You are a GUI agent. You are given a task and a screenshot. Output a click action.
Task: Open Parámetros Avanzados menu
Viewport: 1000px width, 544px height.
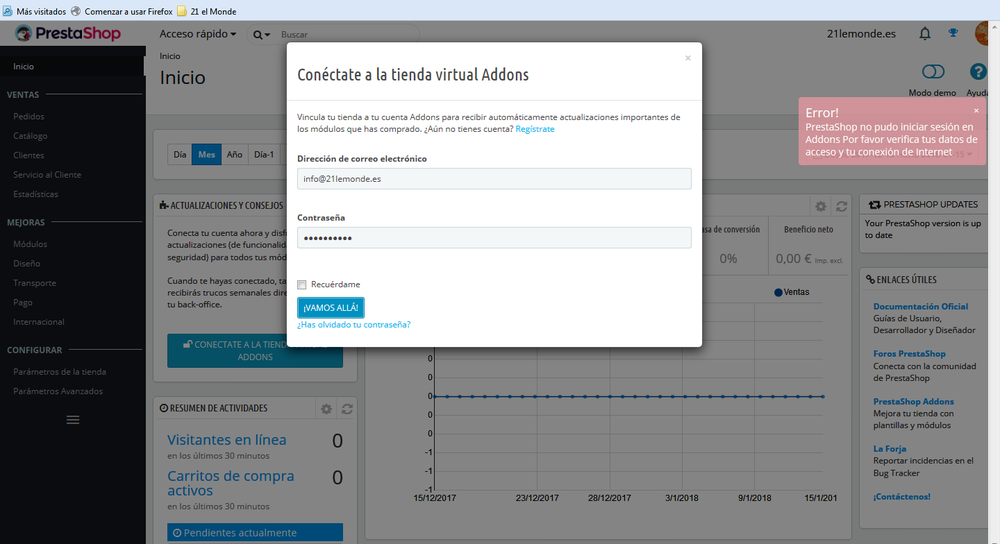click(x=58, y=391)
